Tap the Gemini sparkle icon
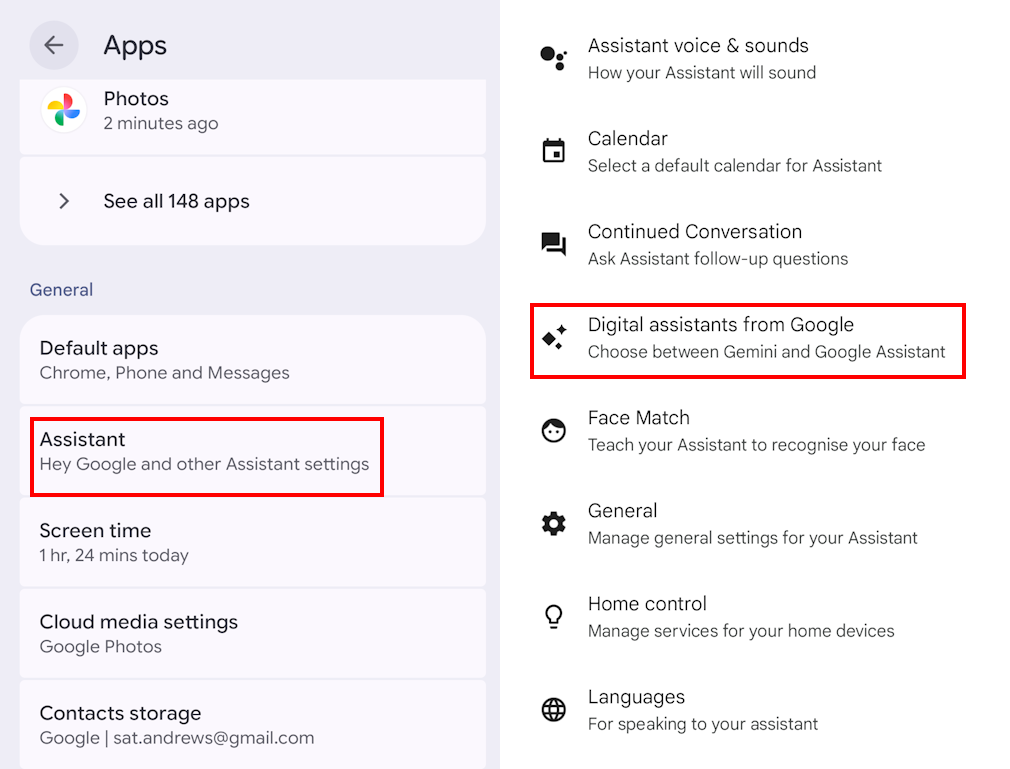Screen dimensions: 1010x769 click(554, 338)
